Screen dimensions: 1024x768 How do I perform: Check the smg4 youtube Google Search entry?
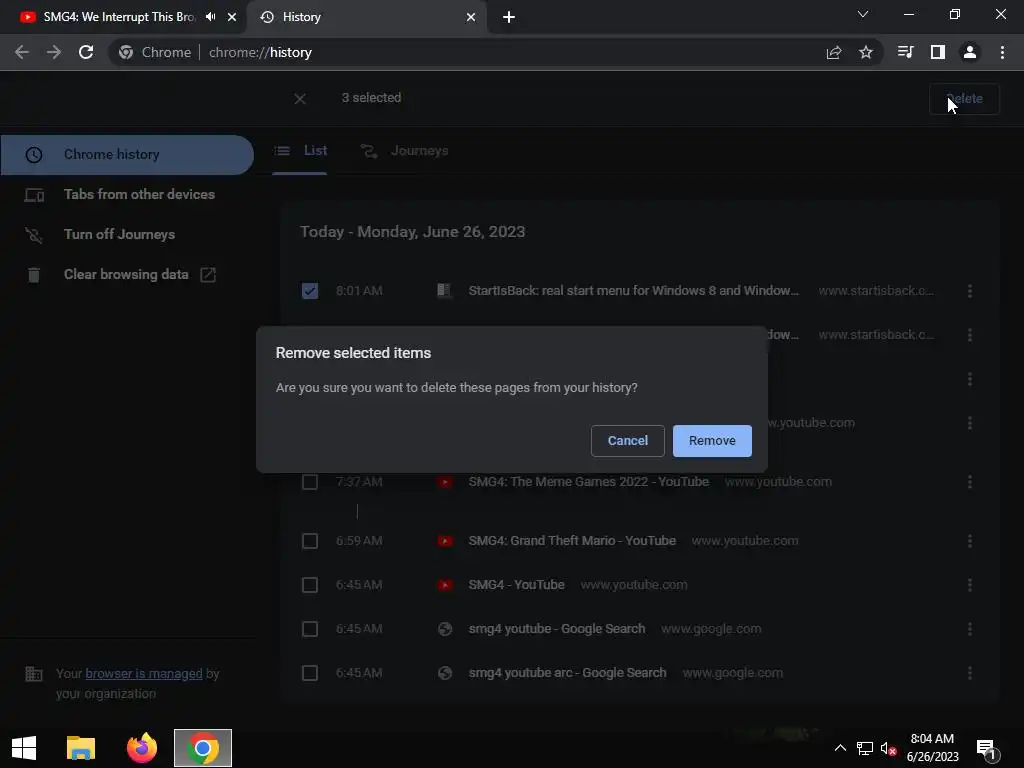[310, 629]
